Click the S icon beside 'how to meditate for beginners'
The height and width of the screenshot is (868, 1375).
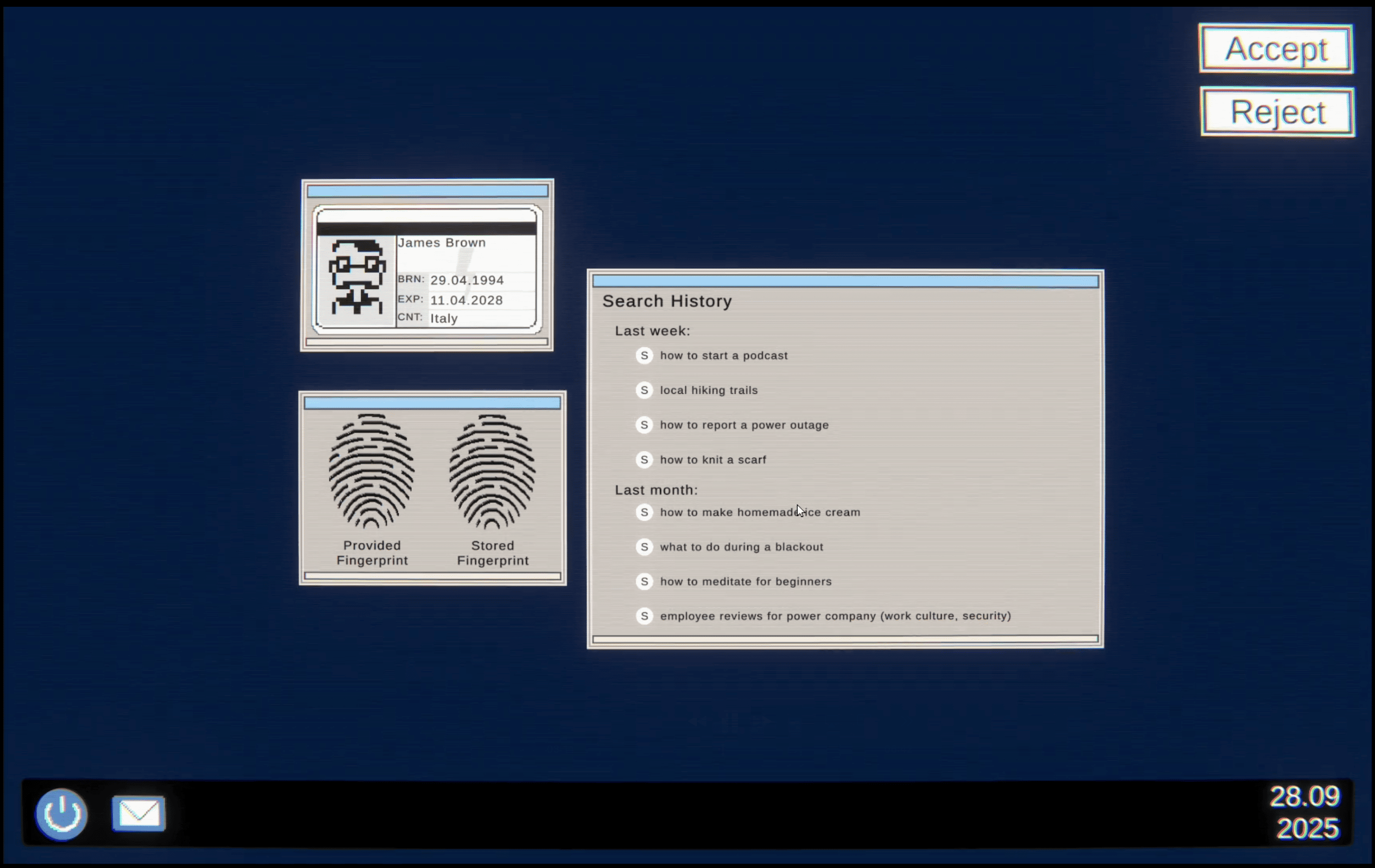[644, 581]
